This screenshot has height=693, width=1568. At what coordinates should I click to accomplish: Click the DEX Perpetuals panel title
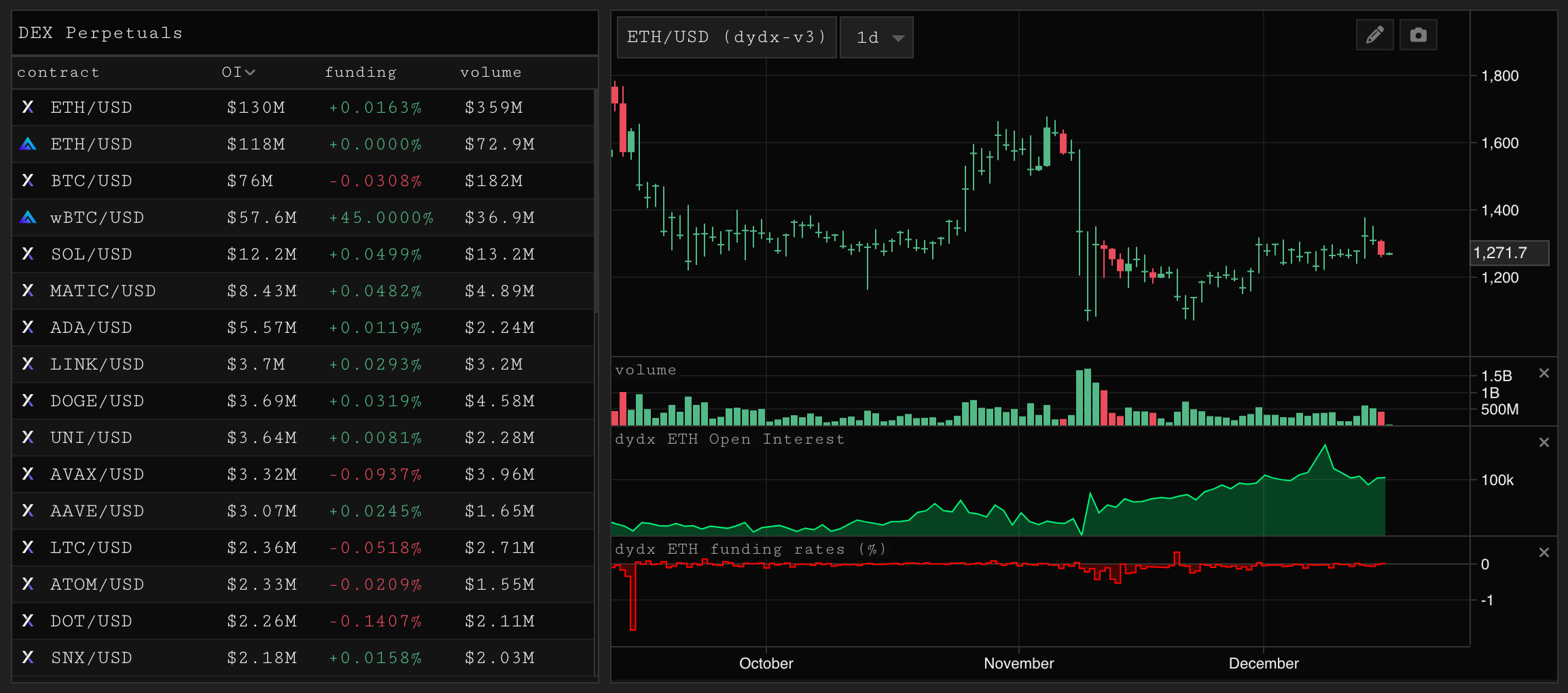[x=101, y=33]
